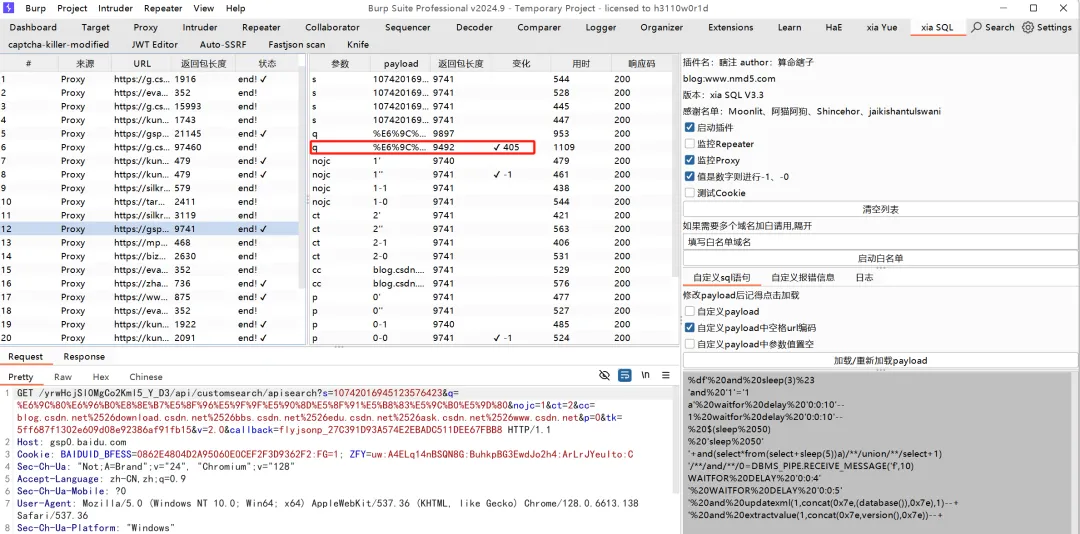Open the Fastjson scan tab
The width and height of the screenshot is (1080, 534).
tap(297, 44)
